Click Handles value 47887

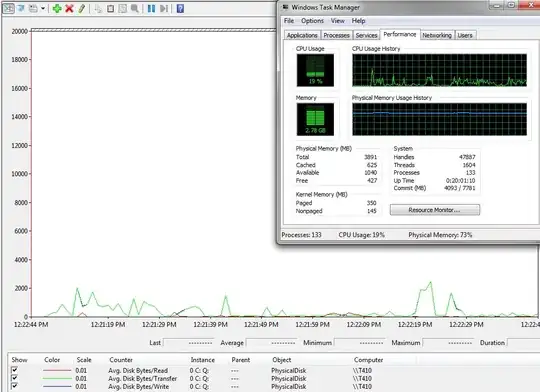[x=467, y=157]
